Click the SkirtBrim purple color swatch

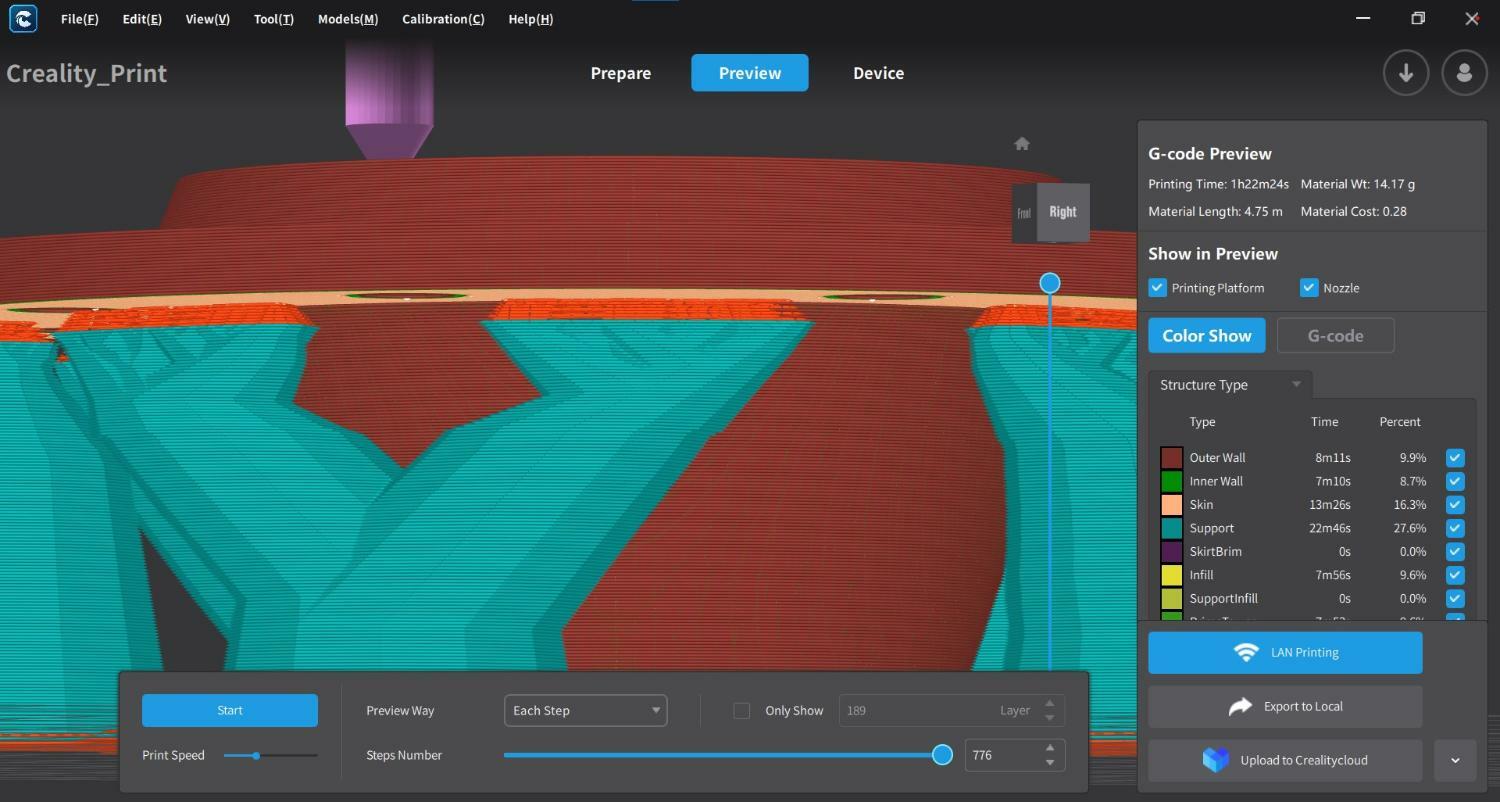tap(1172, 552)
